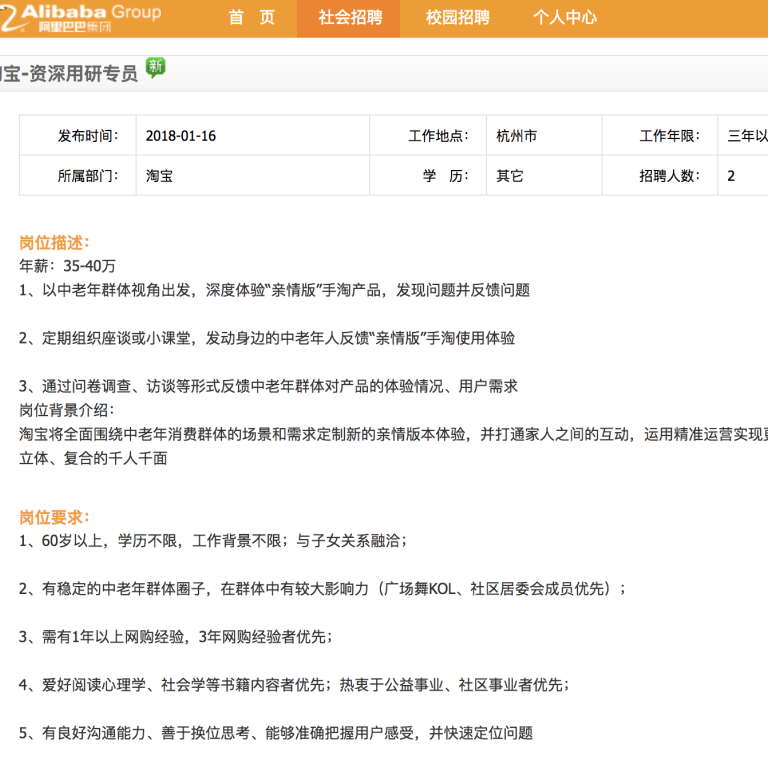Click description item 1 about 亲情版 手淘产品
Screen dimensions: 768x768
click(x=274, y=290)
